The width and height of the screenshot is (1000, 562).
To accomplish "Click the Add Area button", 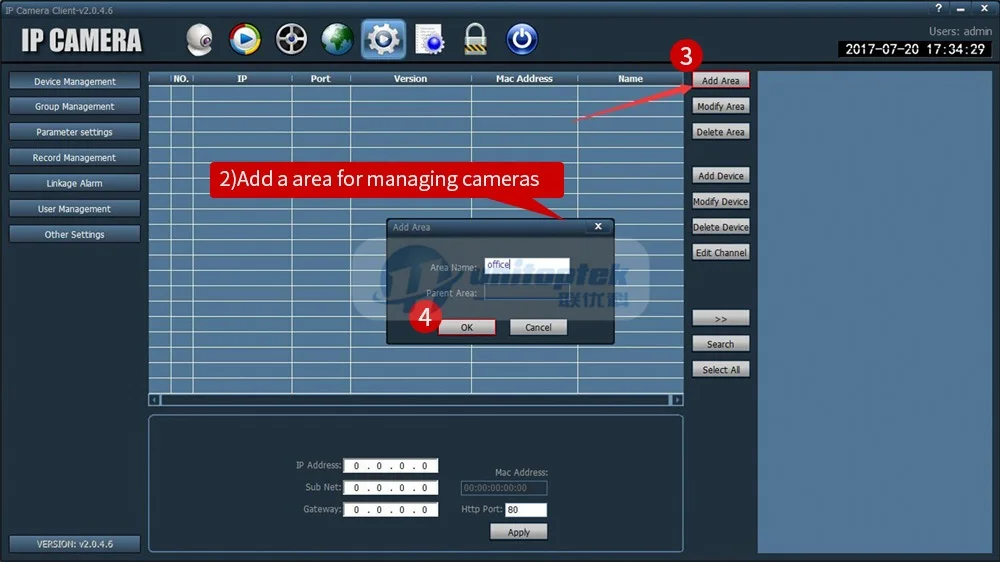I will [x=721, y=80].
